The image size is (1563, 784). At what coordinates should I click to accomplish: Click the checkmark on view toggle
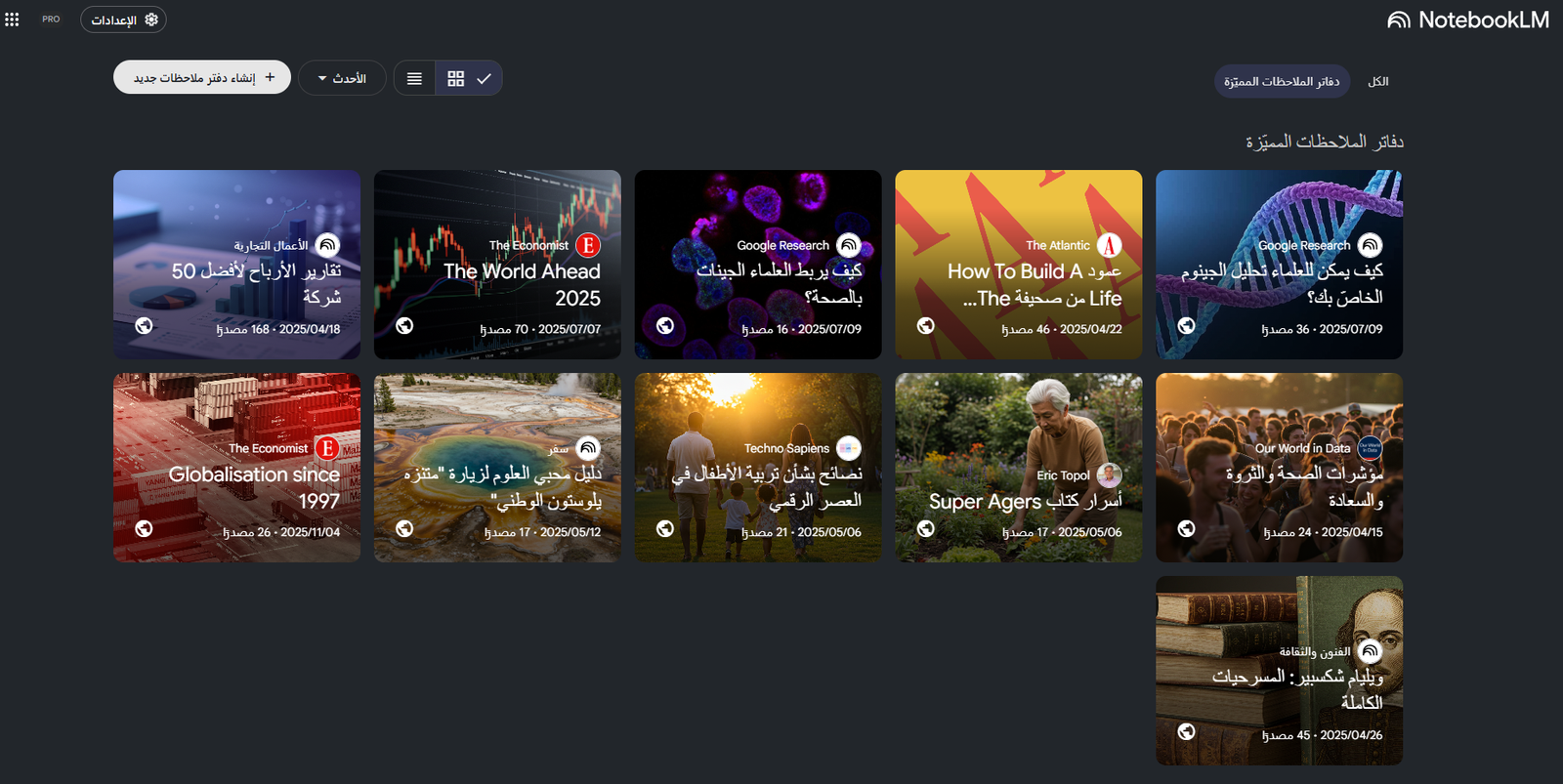(x=484, y=78)
